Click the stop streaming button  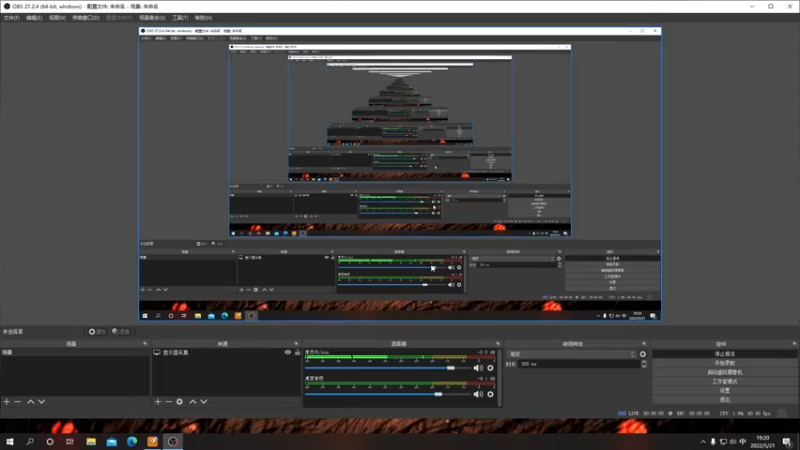pyautogui.click(x=724, y=354)
